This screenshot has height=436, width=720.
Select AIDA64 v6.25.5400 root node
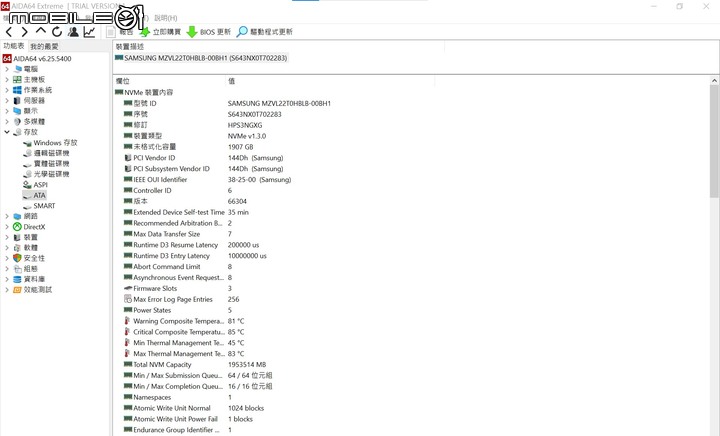pyautogui.click(x=37, y=59)
